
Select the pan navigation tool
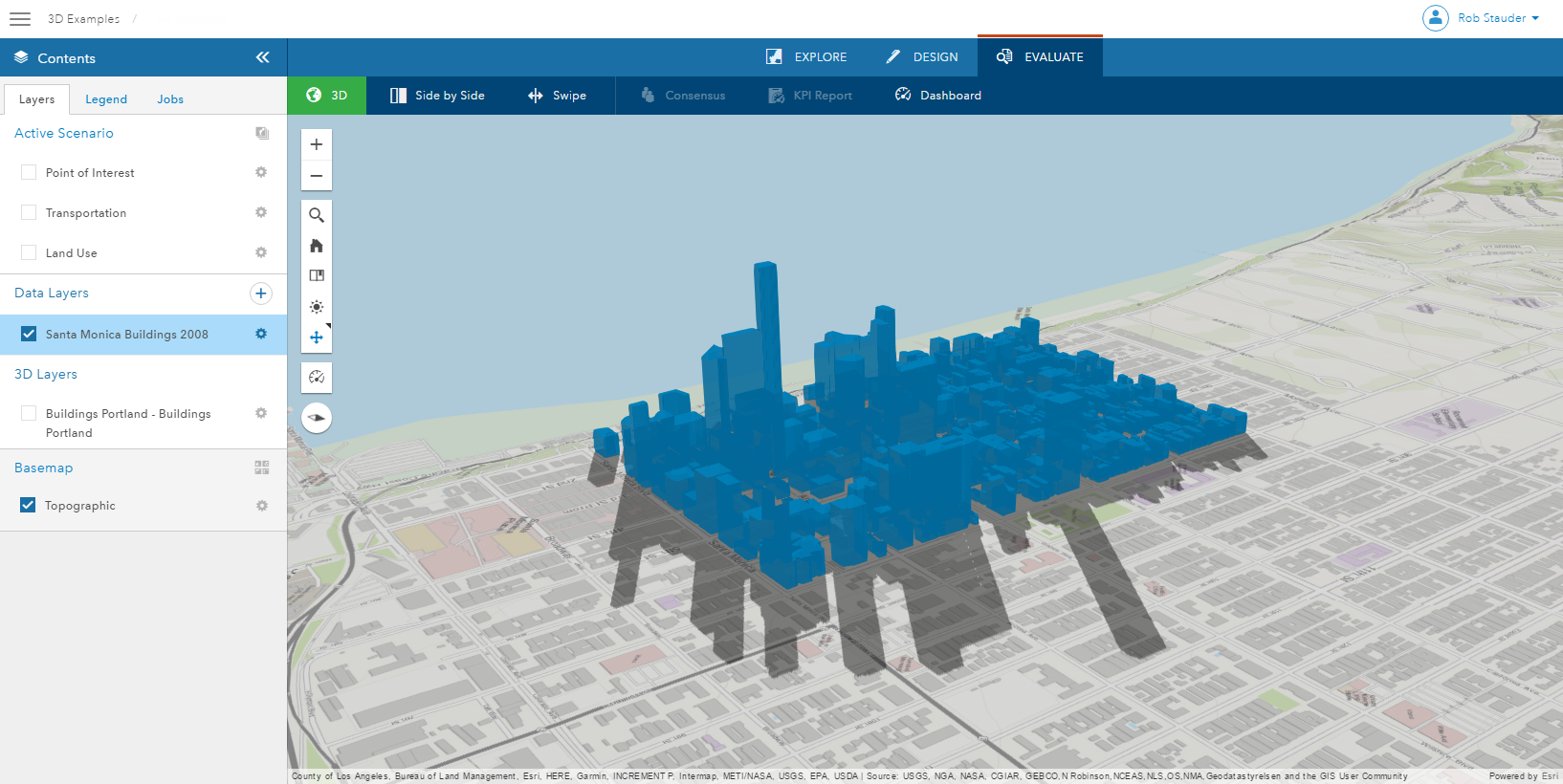pyautogui.click(x=317, y=338)
